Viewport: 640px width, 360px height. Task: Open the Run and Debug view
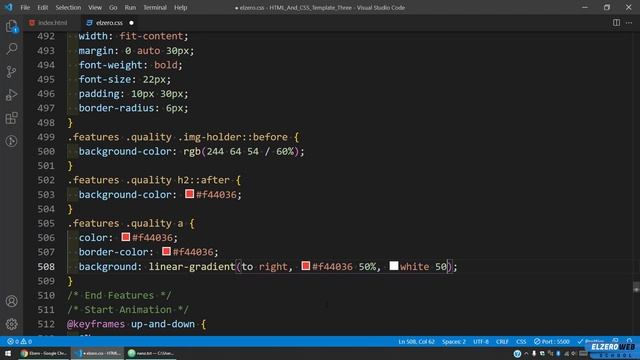pyautogui.click(x=11, y=95)
